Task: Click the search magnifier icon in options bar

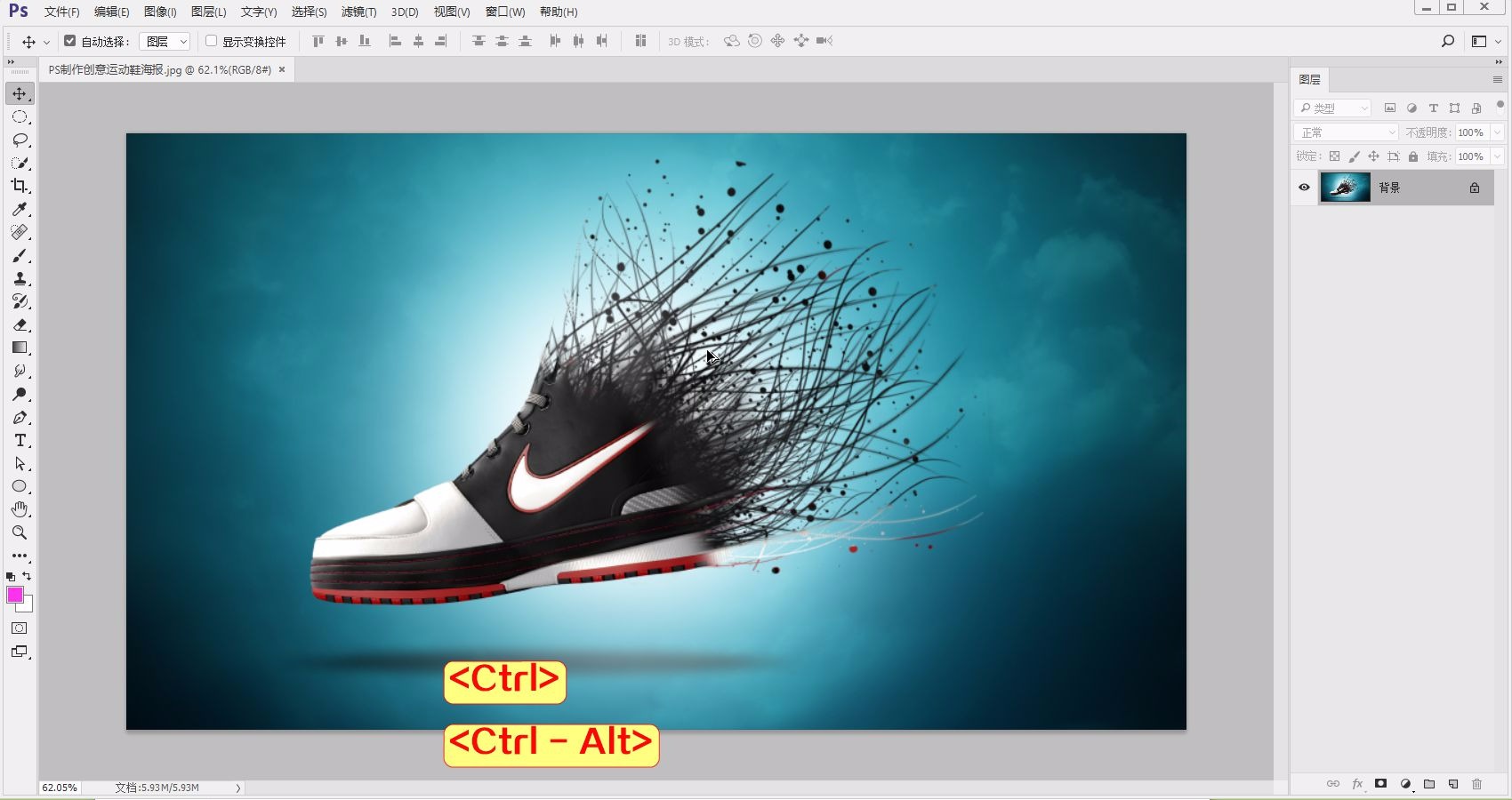Action: 1448,41
